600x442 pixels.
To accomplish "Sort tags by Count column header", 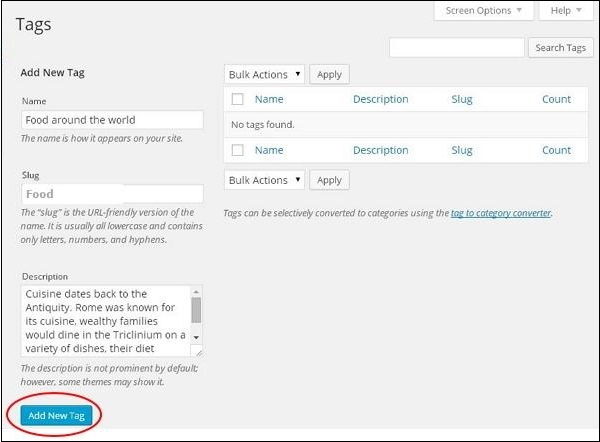I will pyautogui.click(x=556, y=99).
